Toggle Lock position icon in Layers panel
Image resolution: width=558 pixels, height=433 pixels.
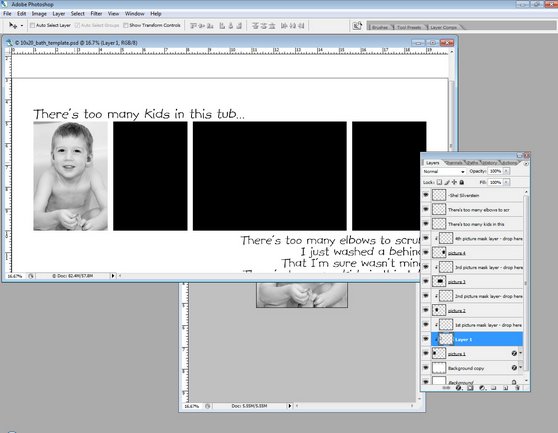[x=454, y=182]
